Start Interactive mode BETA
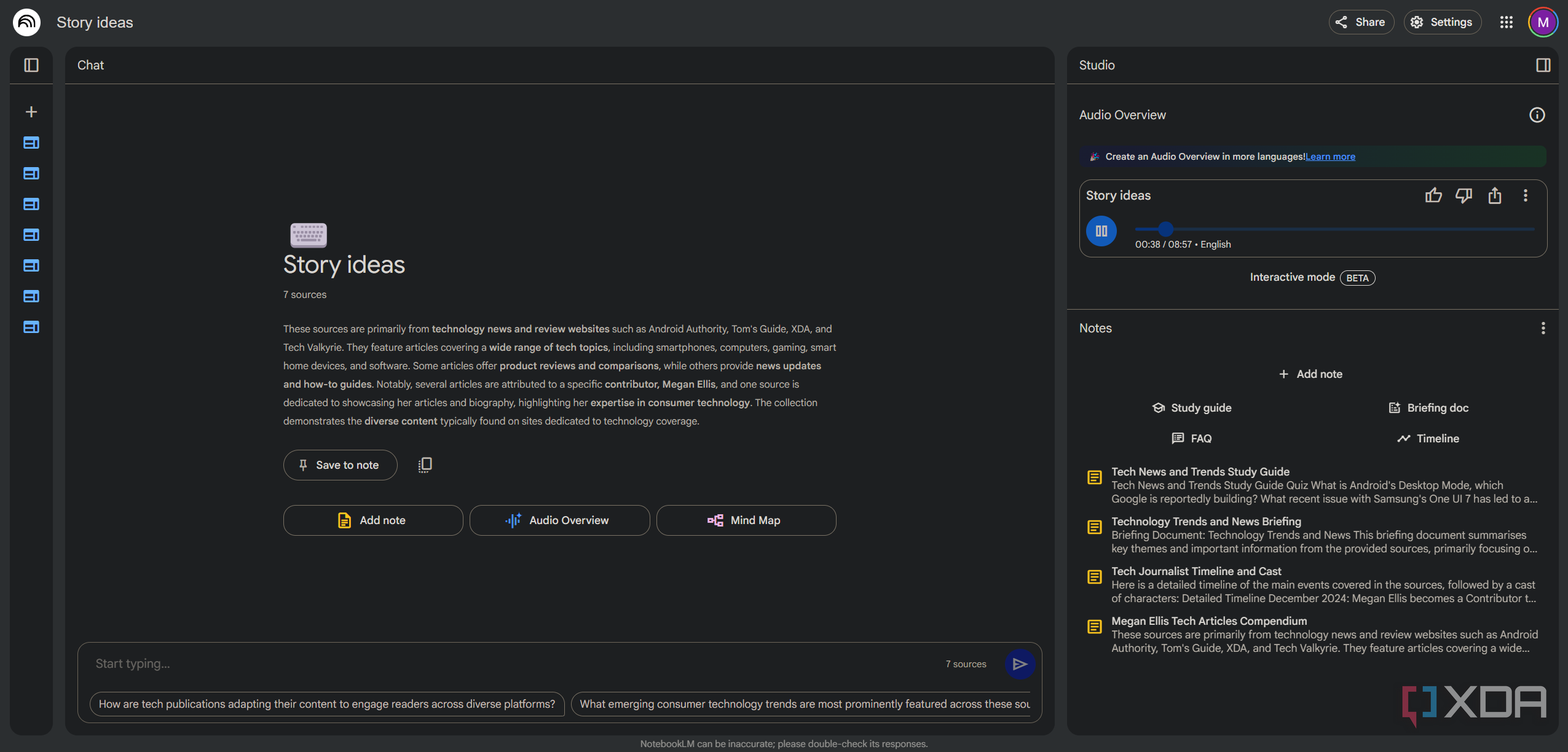Image resolution: width=1568 pixels, height=752 pixels. tap(1312, 278)
